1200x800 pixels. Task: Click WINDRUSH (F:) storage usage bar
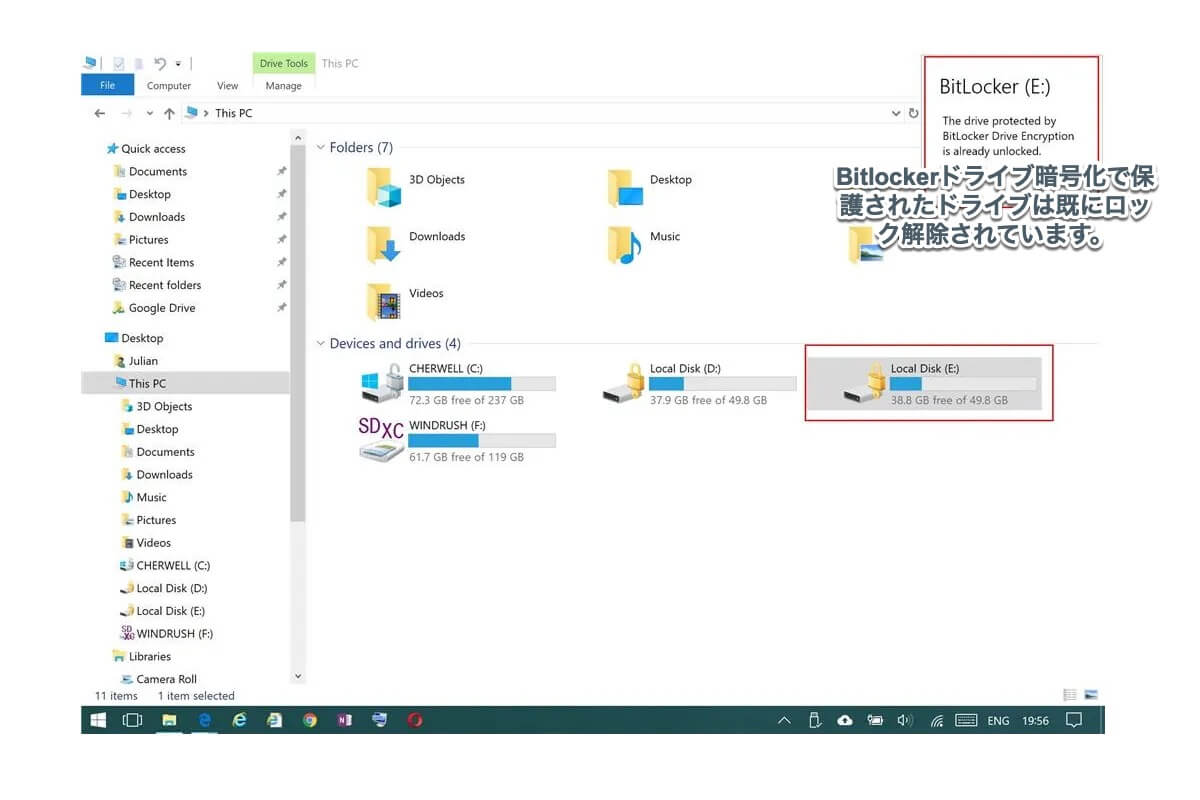pos(482,441)
